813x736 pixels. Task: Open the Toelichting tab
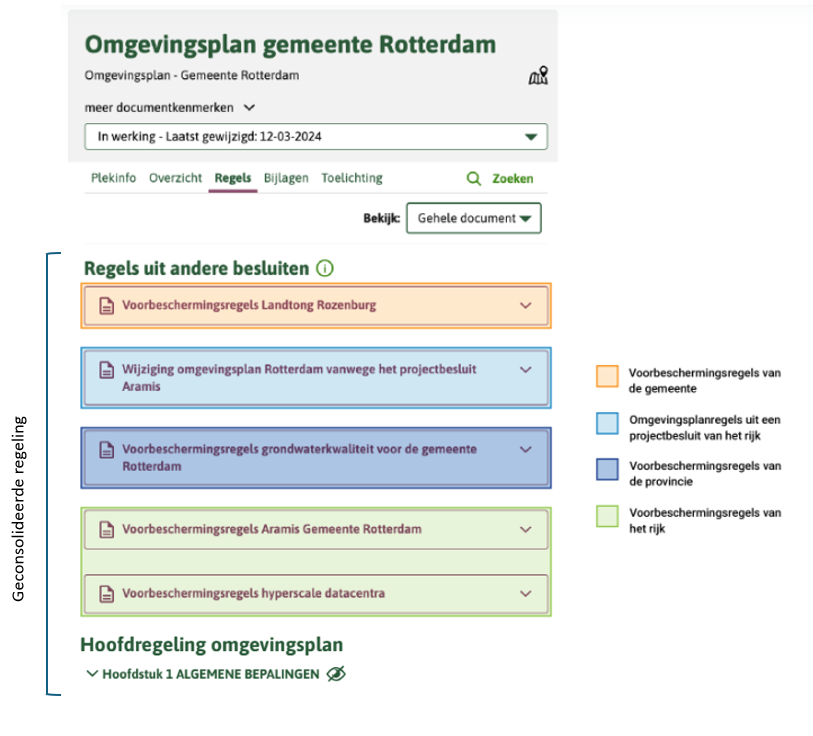tap(352, 178)
